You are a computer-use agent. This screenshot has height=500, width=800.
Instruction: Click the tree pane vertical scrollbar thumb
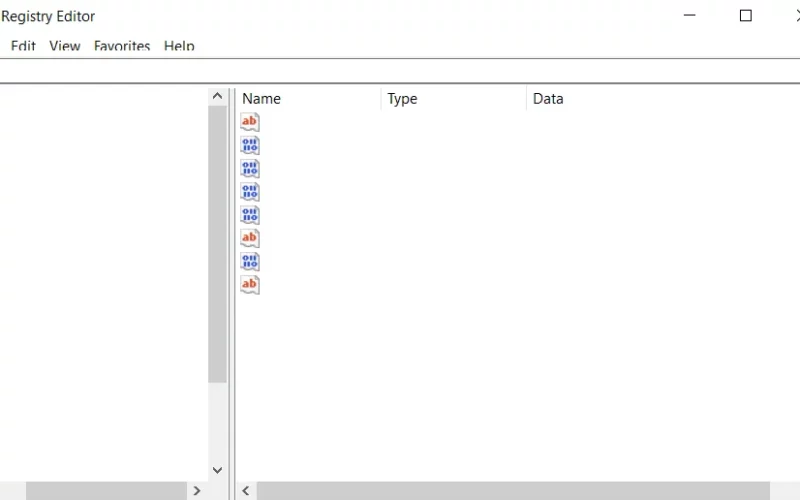coord(217,244)
